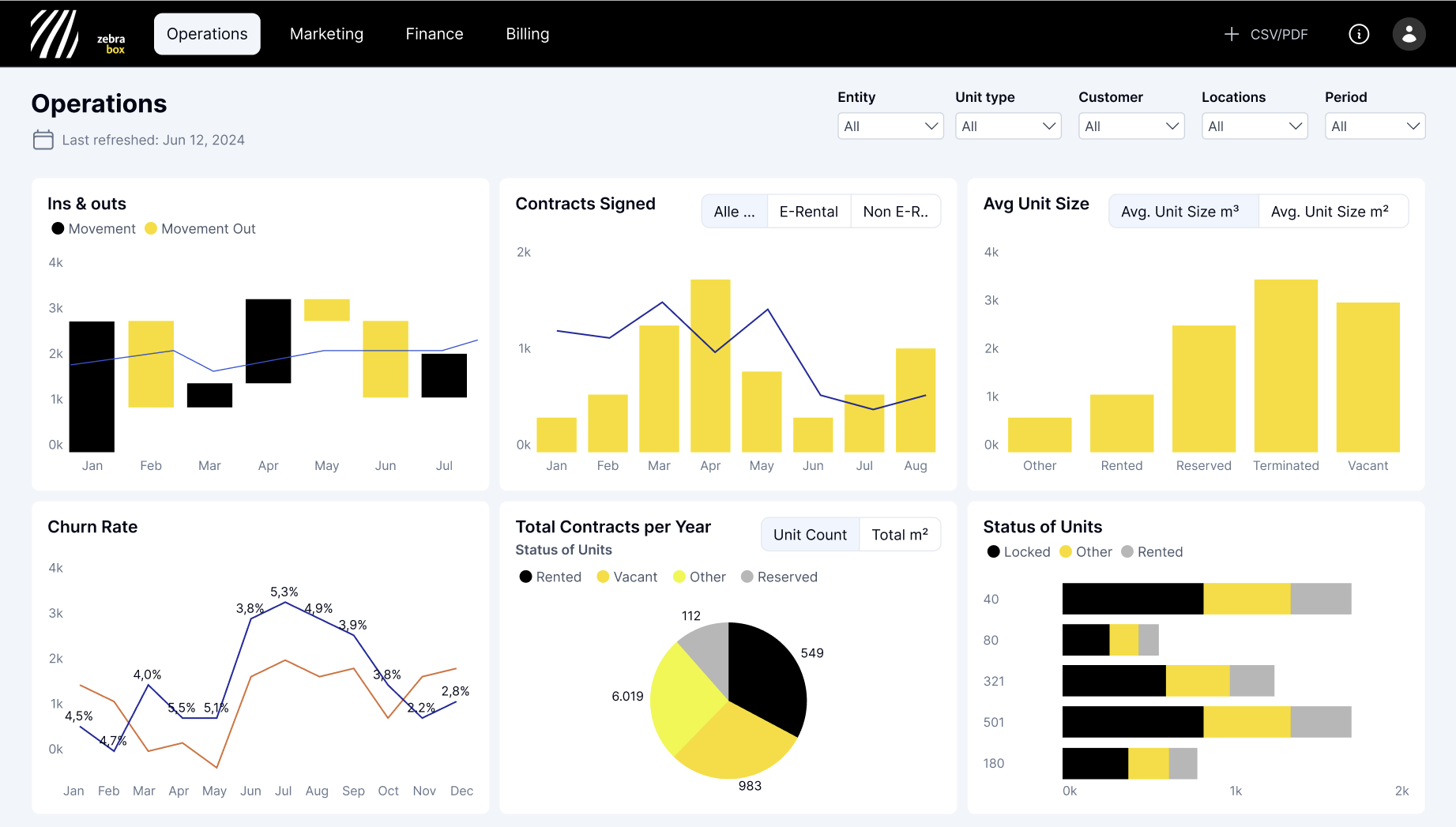1456x827 pixels.
Task: Click the Vacant bar in Avg Unit Size
Action: point(1368,377)
